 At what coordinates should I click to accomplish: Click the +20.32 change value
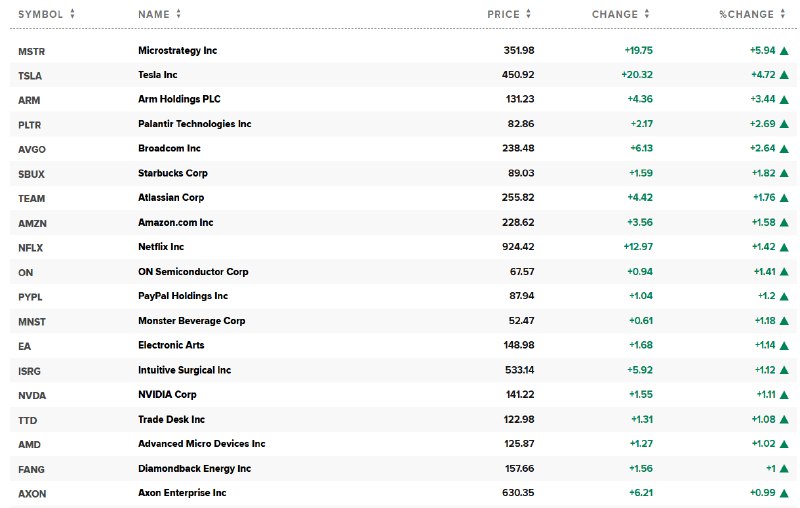pyautogui.click(x=637, y=74)
